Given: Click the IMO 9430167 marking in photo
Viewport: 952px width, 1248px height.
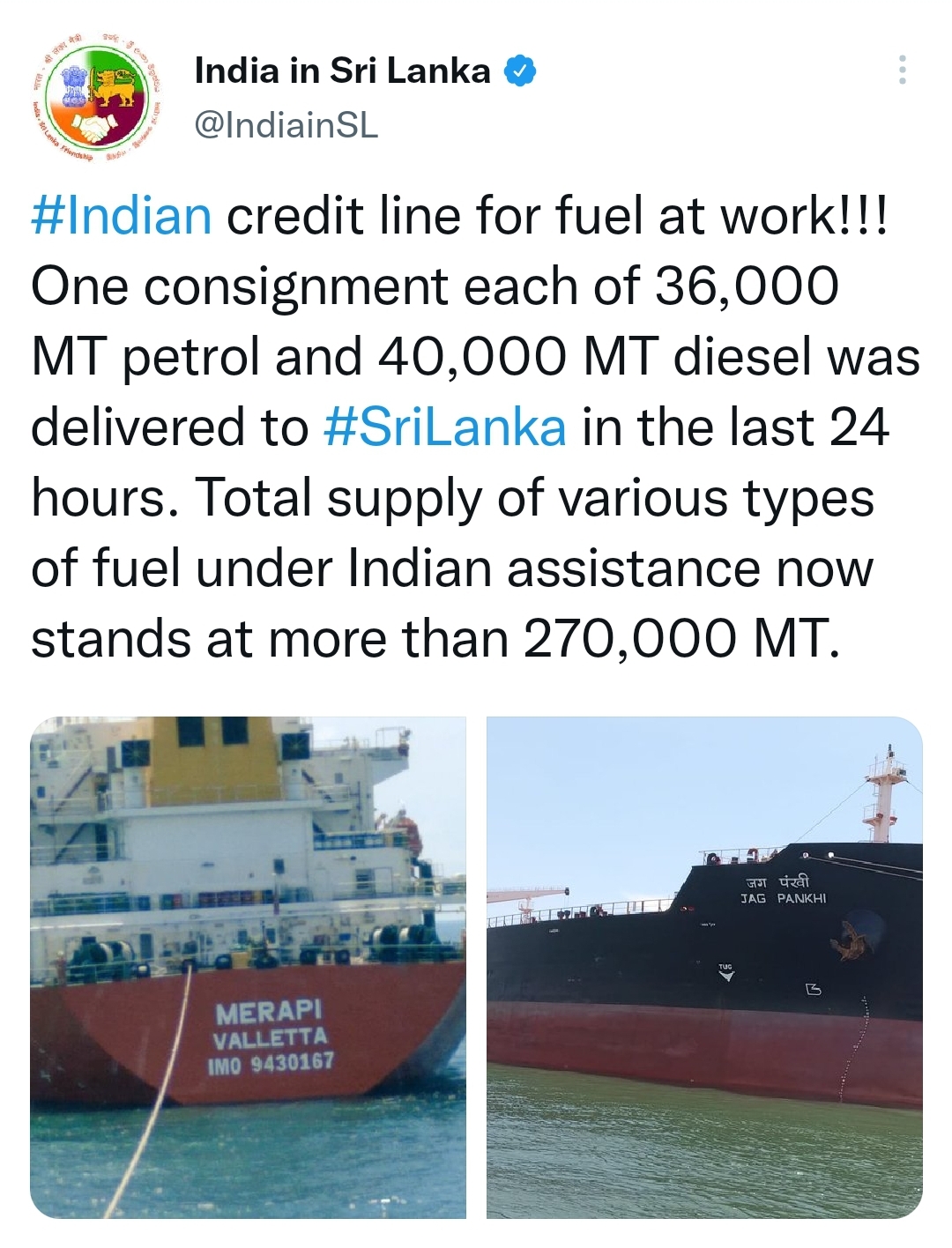Looking at the screenshot, I should pyautogui.click(x=271, y=1062).
